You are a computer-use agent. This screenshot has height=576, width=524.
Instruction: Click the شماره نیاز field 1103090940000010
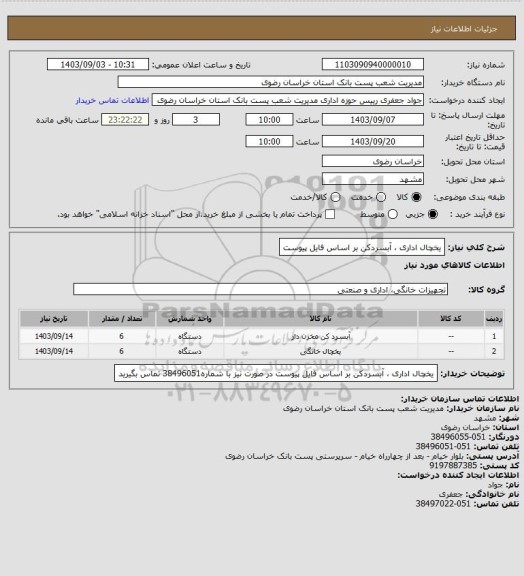[373, 64]
